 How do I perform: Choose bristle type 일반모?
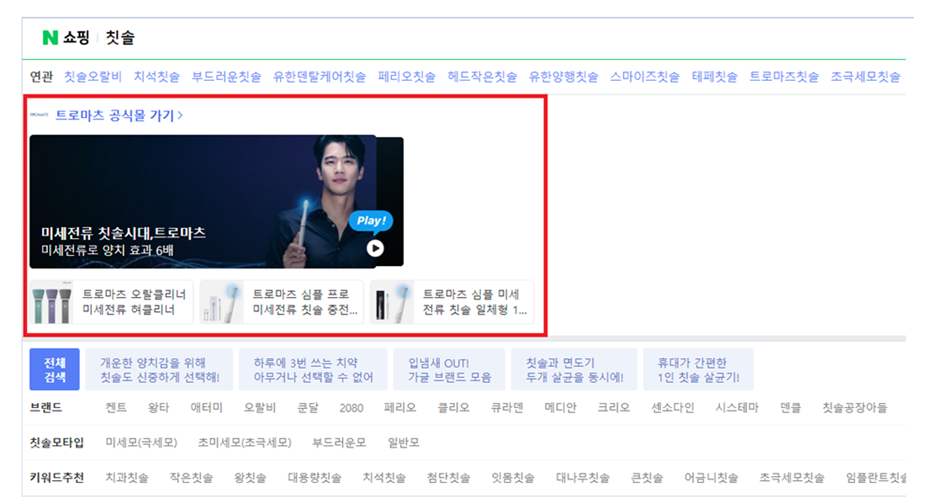tap(403, 442)
